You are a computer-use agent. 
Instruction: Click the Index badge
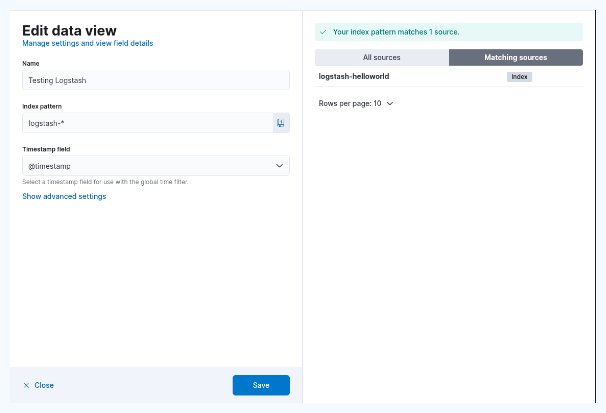click(519, 76)
